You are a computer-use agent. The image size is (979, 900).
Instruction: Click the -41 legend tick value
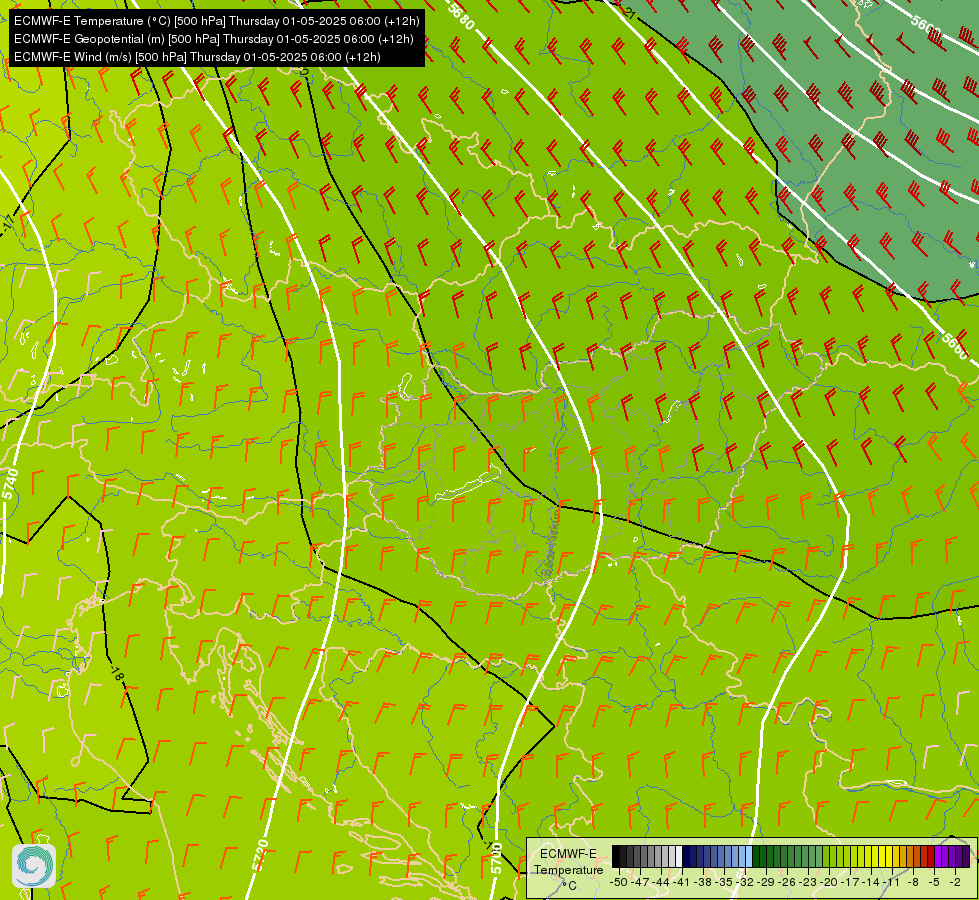click(x=683, y=882)
